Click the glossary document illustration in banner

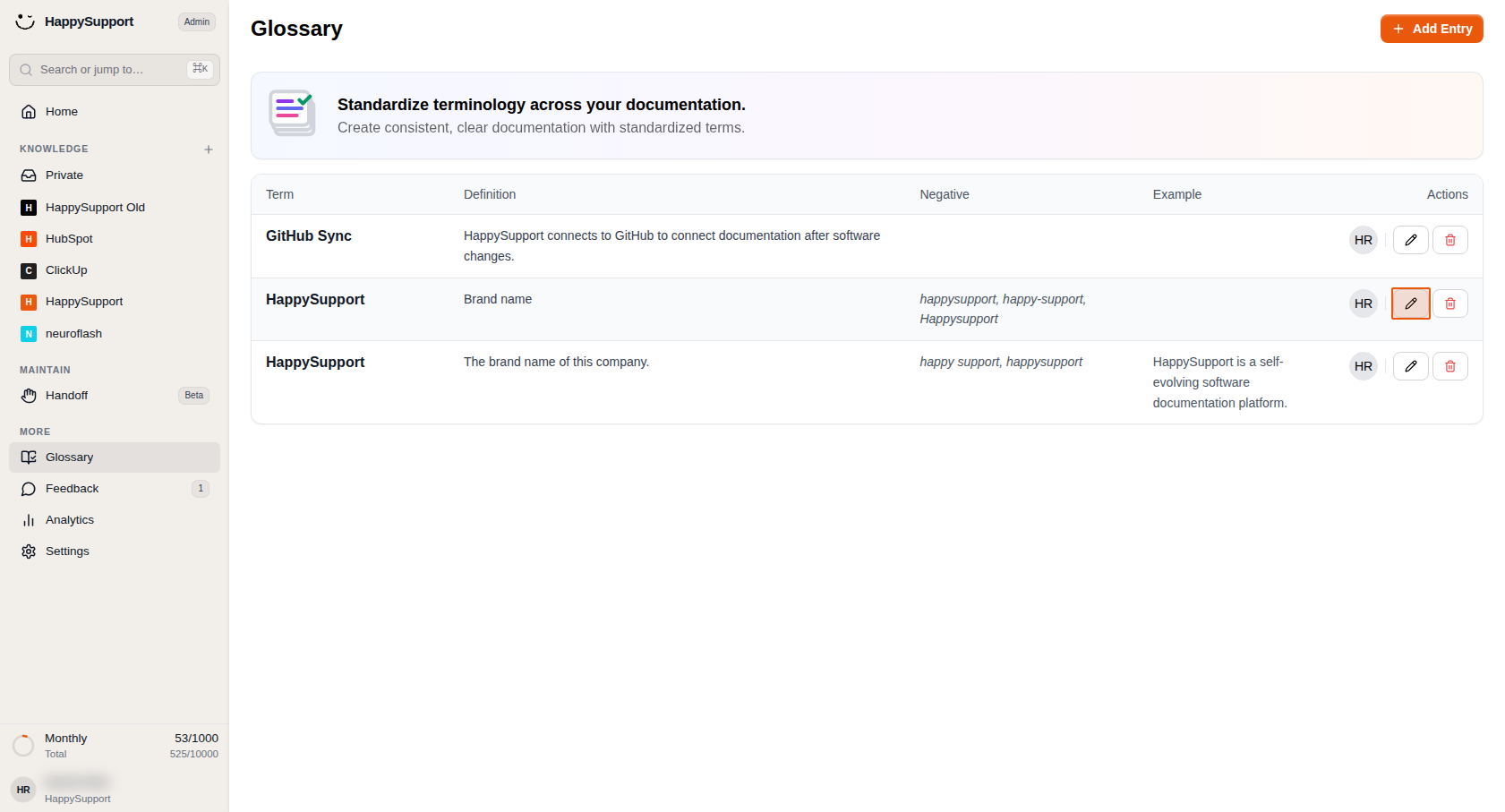pyautogui.click(x=293, y=113)
